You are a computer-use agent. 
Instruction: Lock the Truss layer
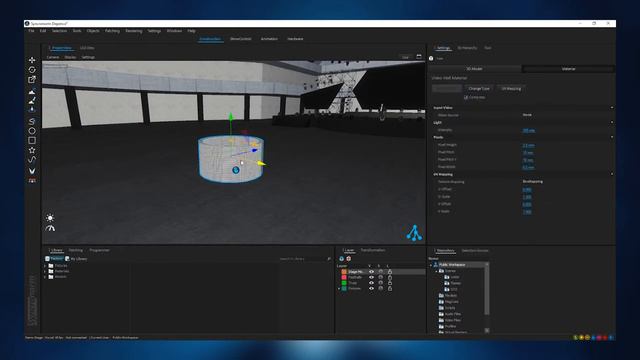click(x=390, y=283)
